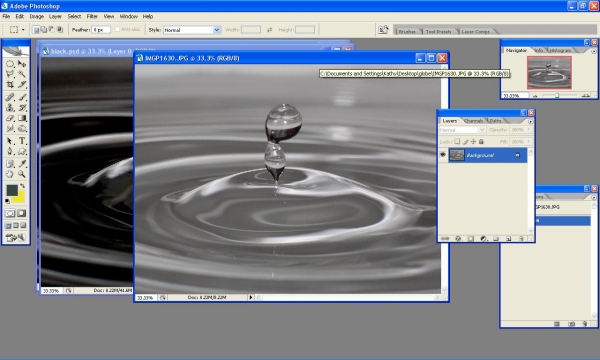
Task: Open the Navigator panel flyout menu
Action: (593, 51)
